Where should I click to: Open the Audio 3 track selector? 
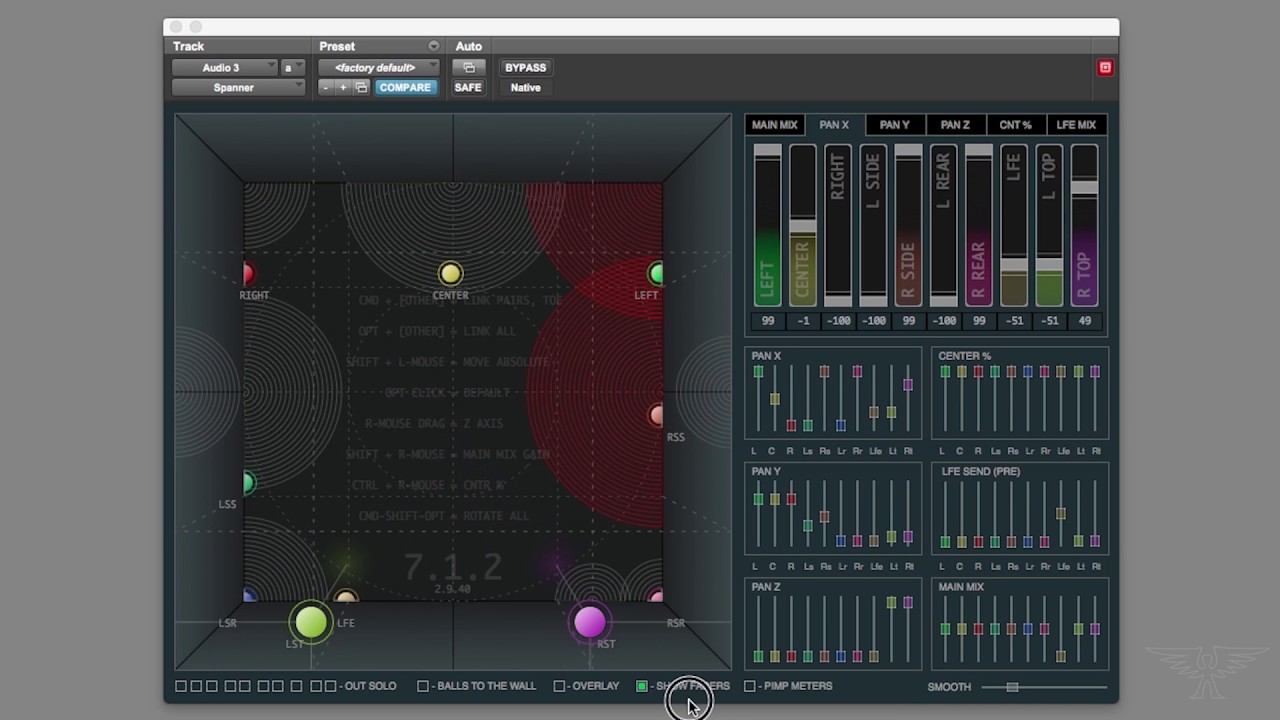(224, 67)
